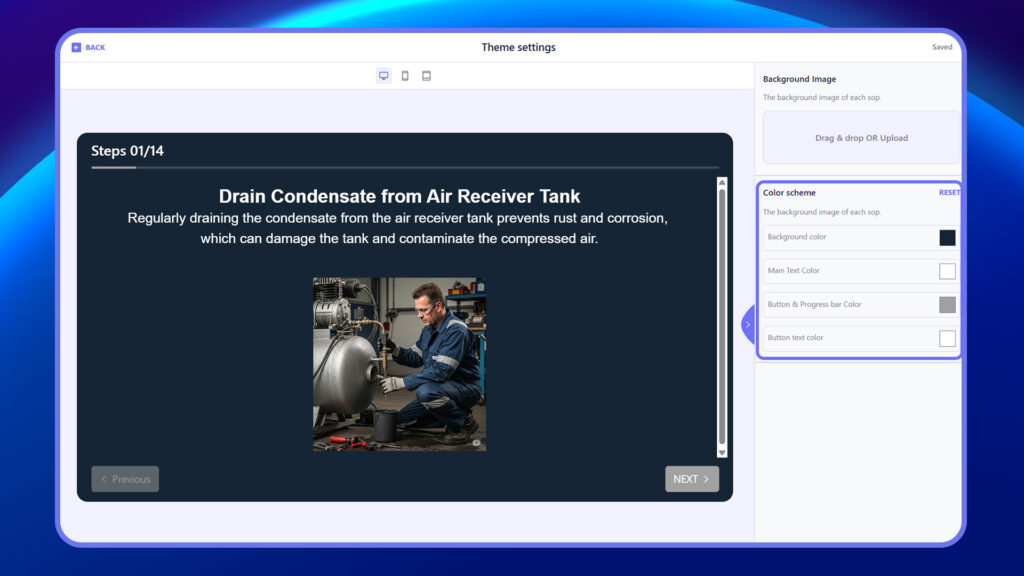The width and height of the screenshot is (1024, 576).
Task: Open the Button text color swatch
Action: [947, 338]
